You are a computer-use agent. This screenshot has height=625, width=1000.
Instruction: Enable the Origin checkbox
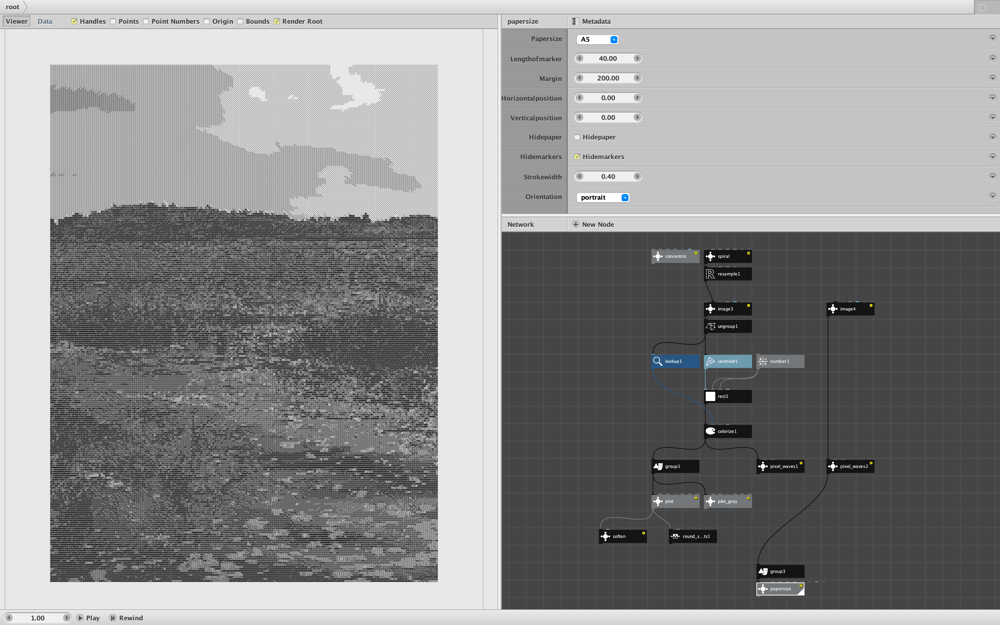tap(207, 21)
